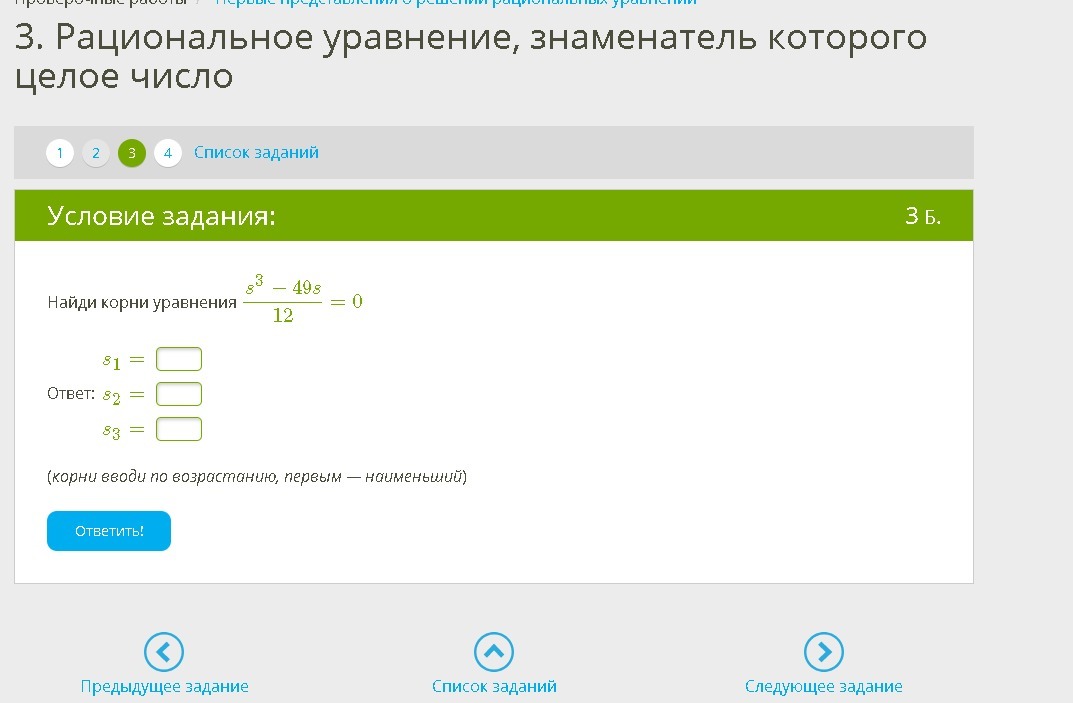The height and width of the screenshot is (703, 1073).
Task: Submit answer with 'Ответить!' button
Action: (109, 531)
